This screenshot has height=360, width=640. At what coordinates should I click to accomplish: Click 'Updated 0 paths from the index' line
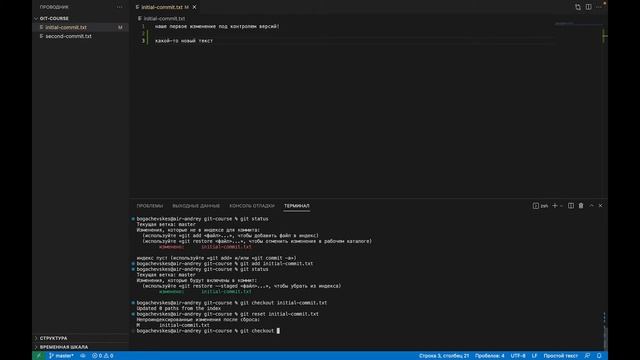pyautogui.click(x=179, y=308)
